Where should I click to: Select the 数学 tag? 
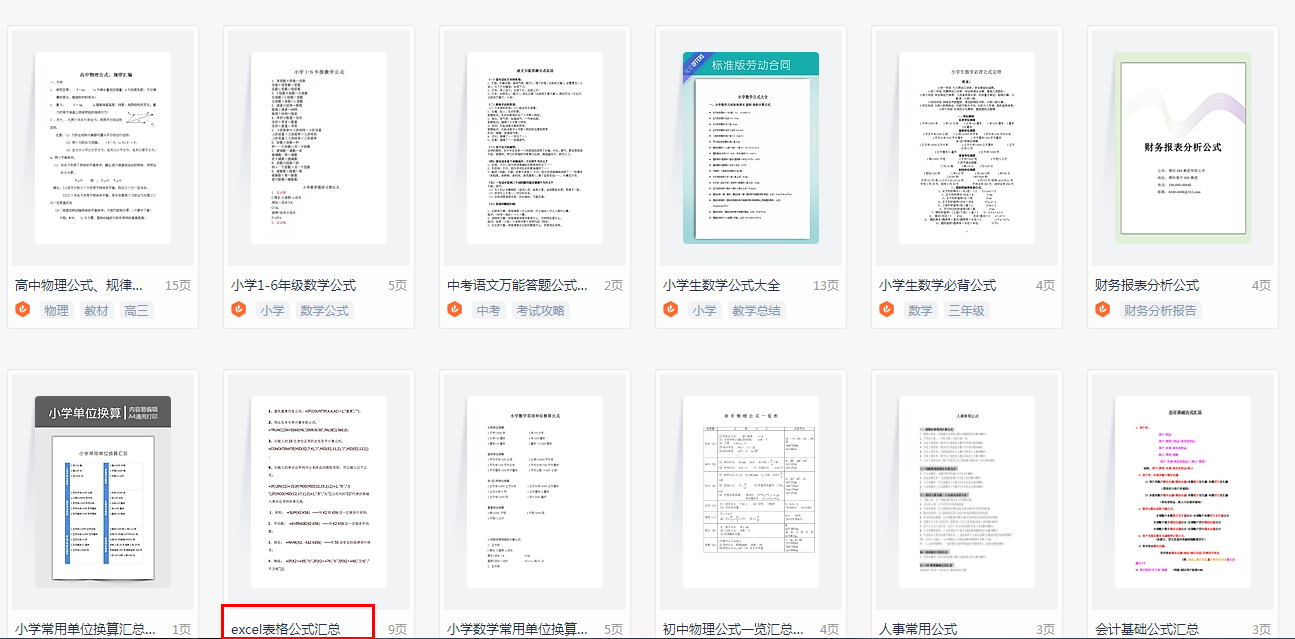(x=921, y=310)
